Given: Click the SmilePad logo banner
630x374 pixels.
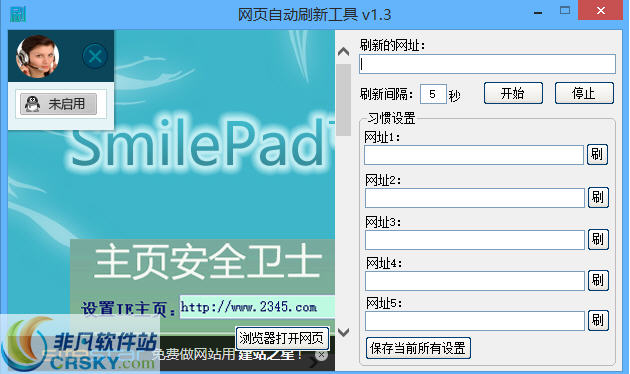Looking at the screenshot, I should pyautogui.click(x=201, y=143).
